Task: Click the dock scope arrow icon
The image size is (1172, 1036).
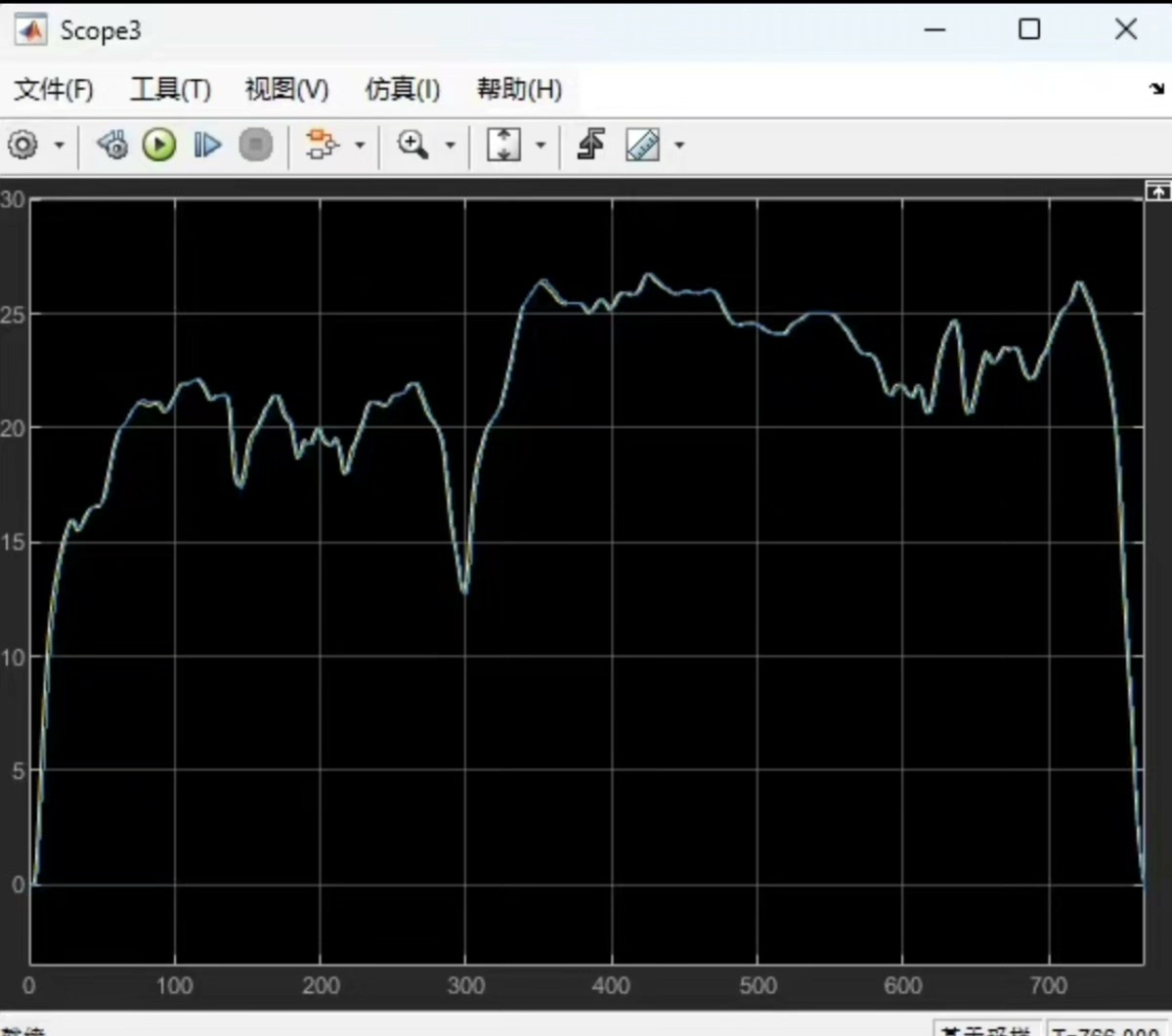Action: pos(1157,89)
